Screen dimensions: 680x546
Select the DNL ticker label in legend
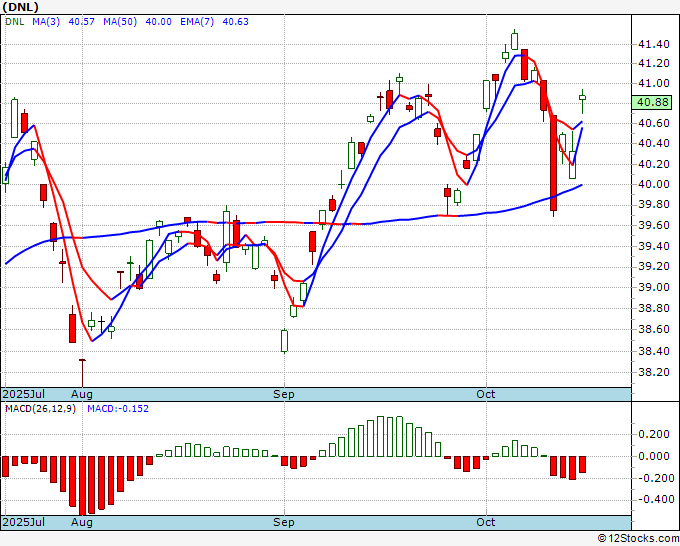tap(15, 22)
